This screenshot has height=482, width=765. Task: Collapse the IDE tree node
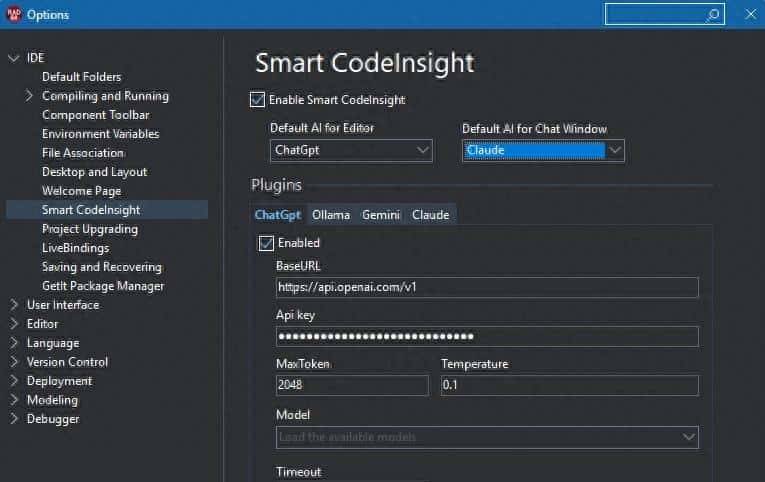tap(14, 58)
